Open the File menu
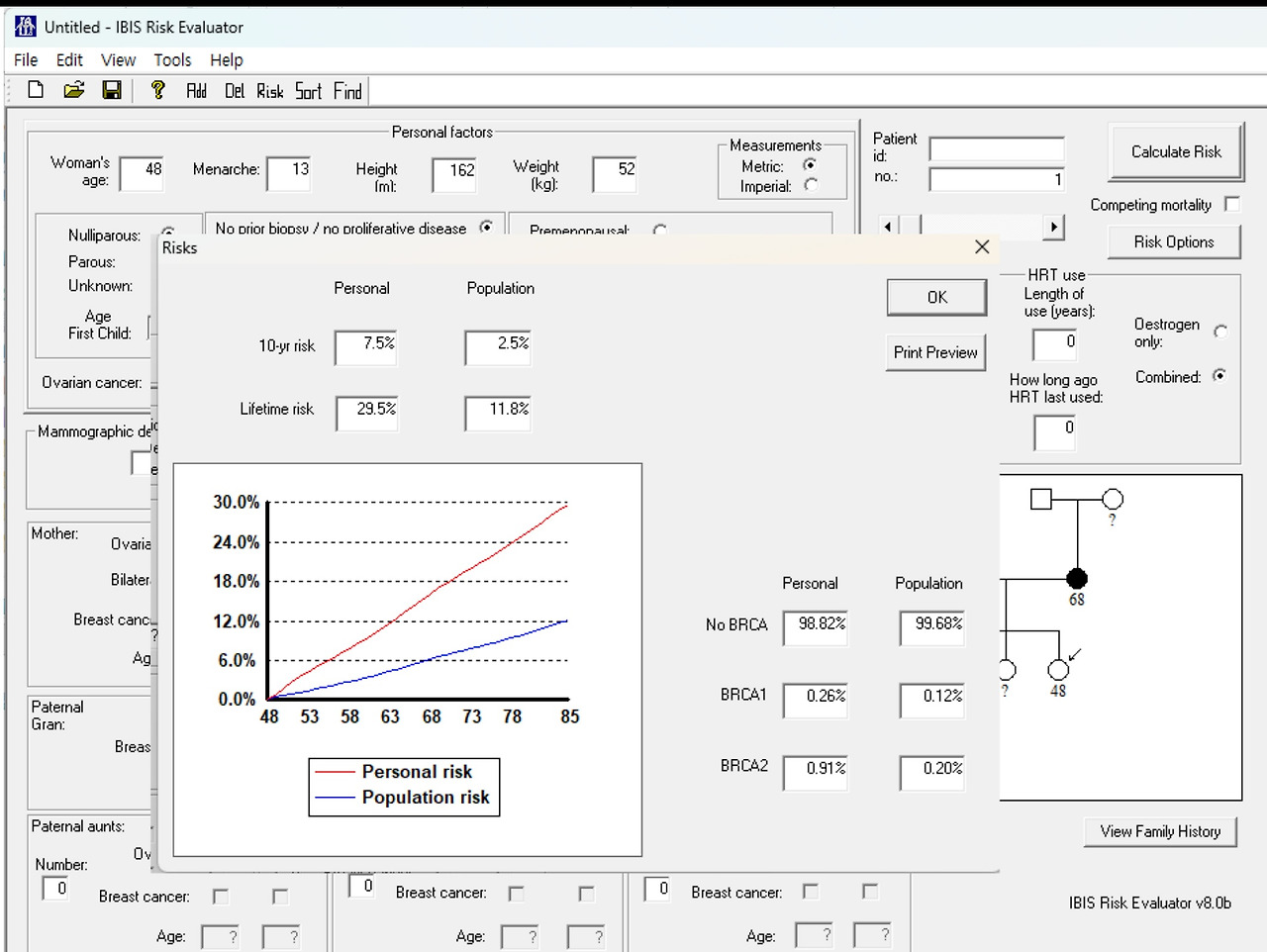1267x952 pixels. 26,60
